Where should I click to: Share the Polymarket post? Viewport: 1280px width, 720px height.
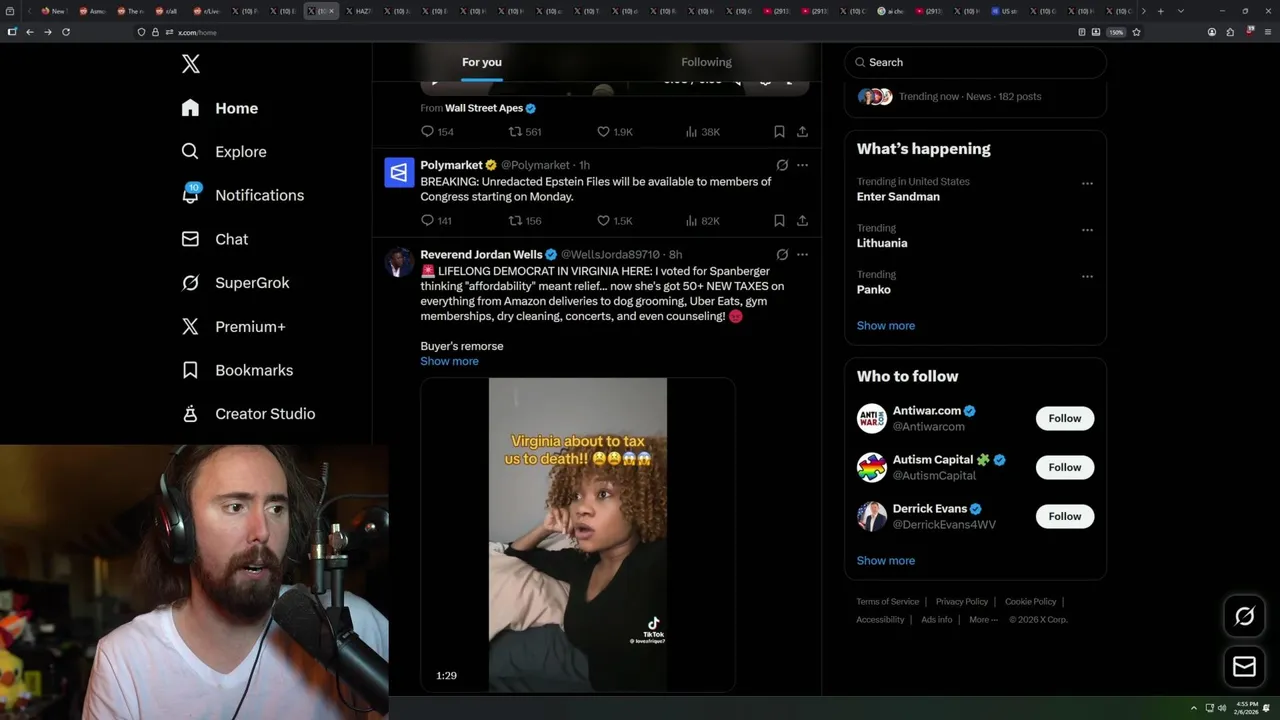click(802, 221)
